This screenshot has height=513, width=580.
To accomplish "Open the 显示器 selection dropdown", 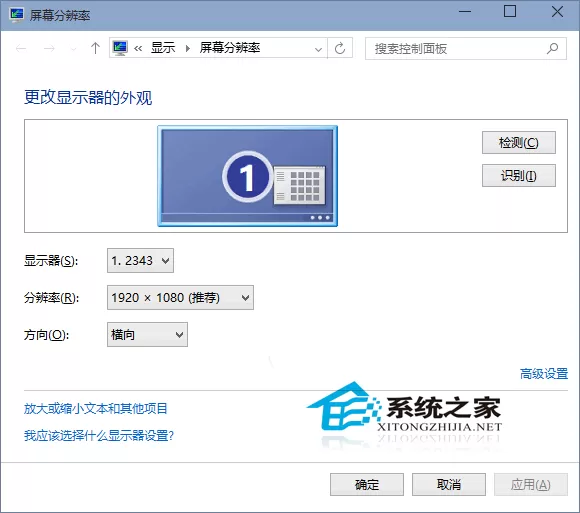I will tap(140, 261).
